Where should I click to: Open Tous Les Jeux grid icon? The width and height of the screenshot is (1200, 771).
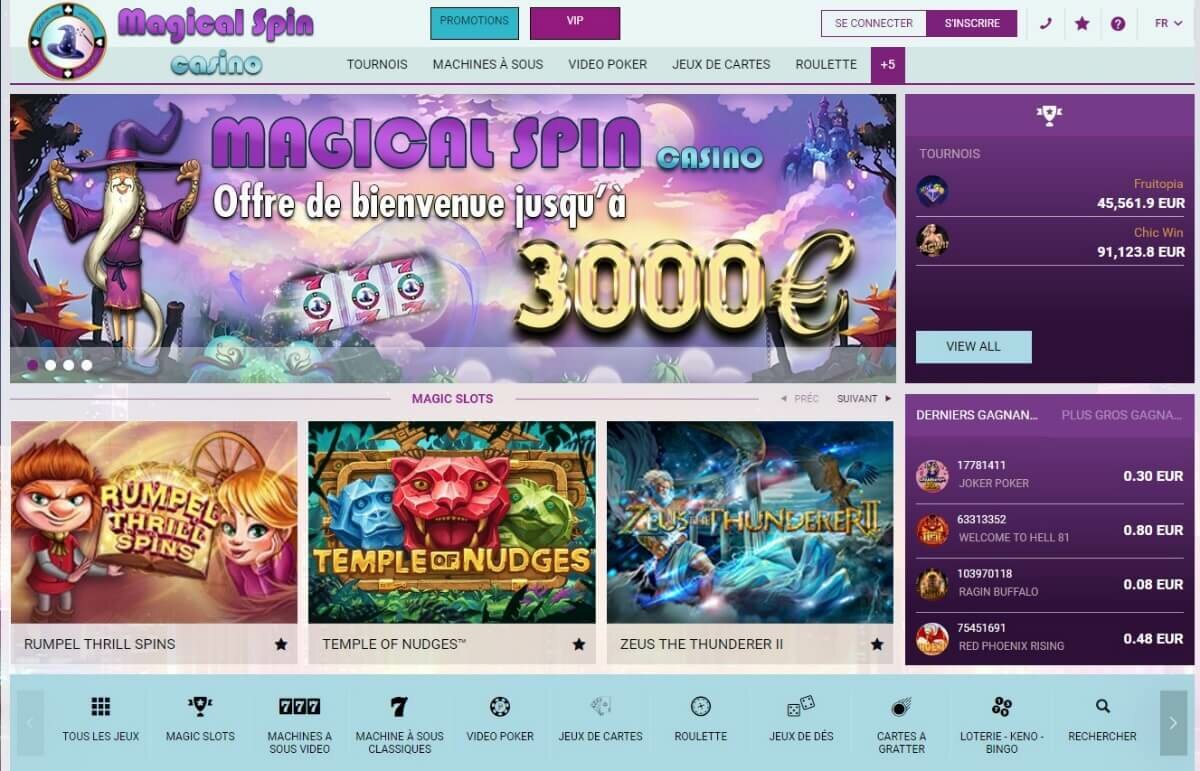pos(100,707)
